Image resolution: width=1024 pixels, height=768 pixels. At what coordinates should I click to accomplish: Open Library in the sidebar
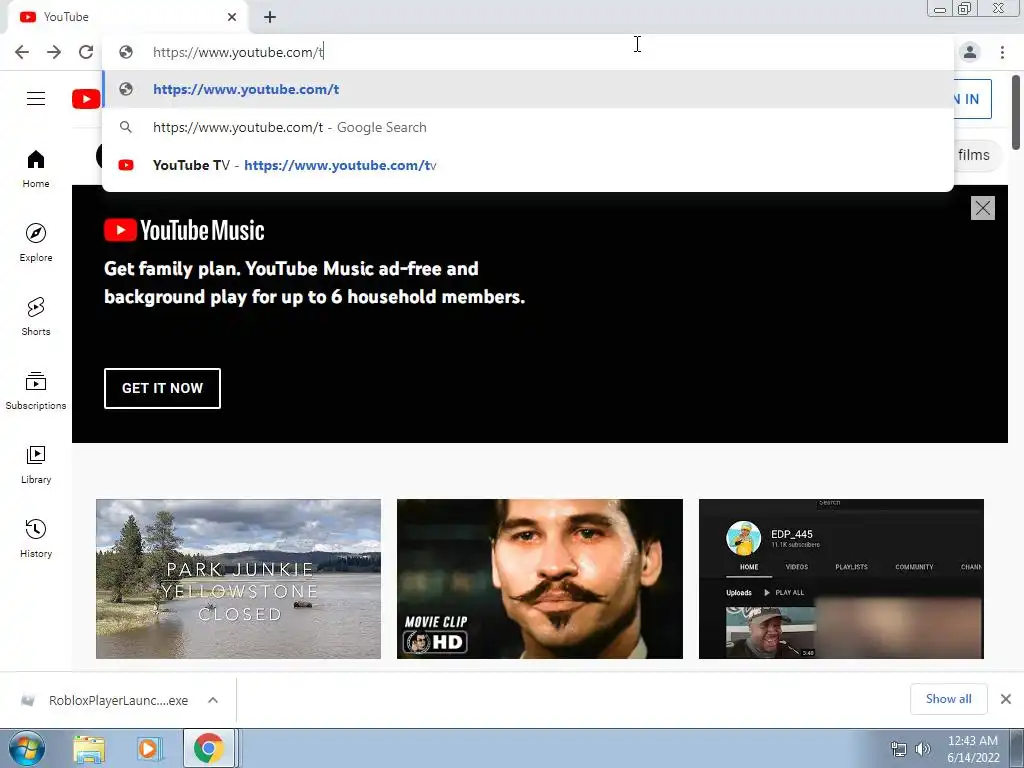click(36, 464)
